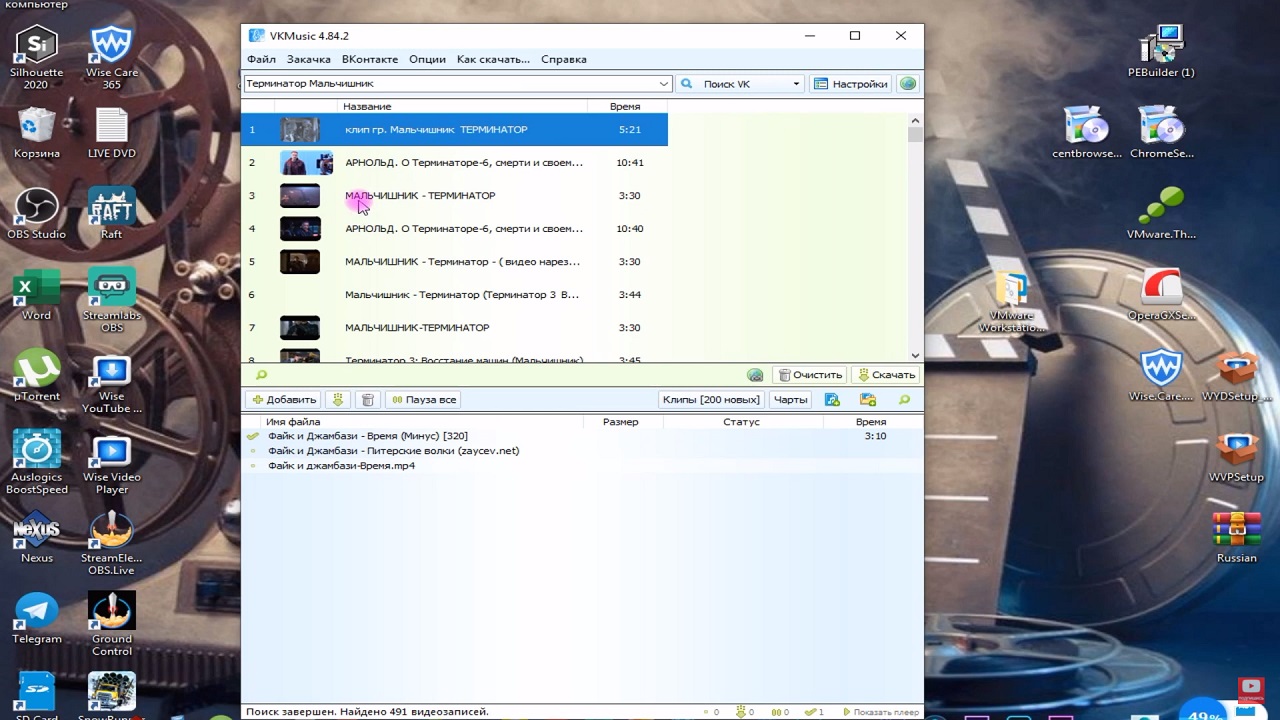Click Показать плеер in status bar
The width and height of the screenshot is (1280, 720).
point(881,712)
